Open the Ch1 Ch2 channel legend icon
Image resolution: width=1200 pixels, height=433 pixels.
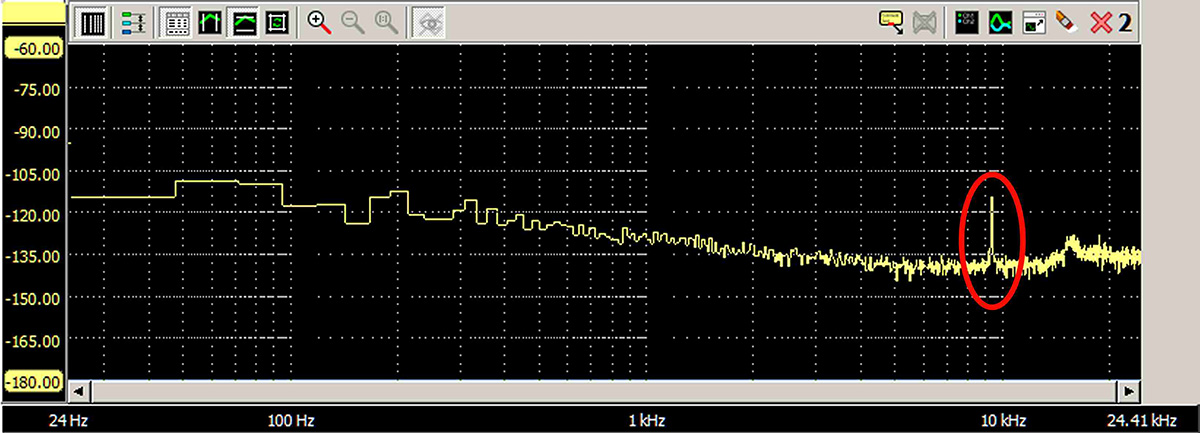967,22
